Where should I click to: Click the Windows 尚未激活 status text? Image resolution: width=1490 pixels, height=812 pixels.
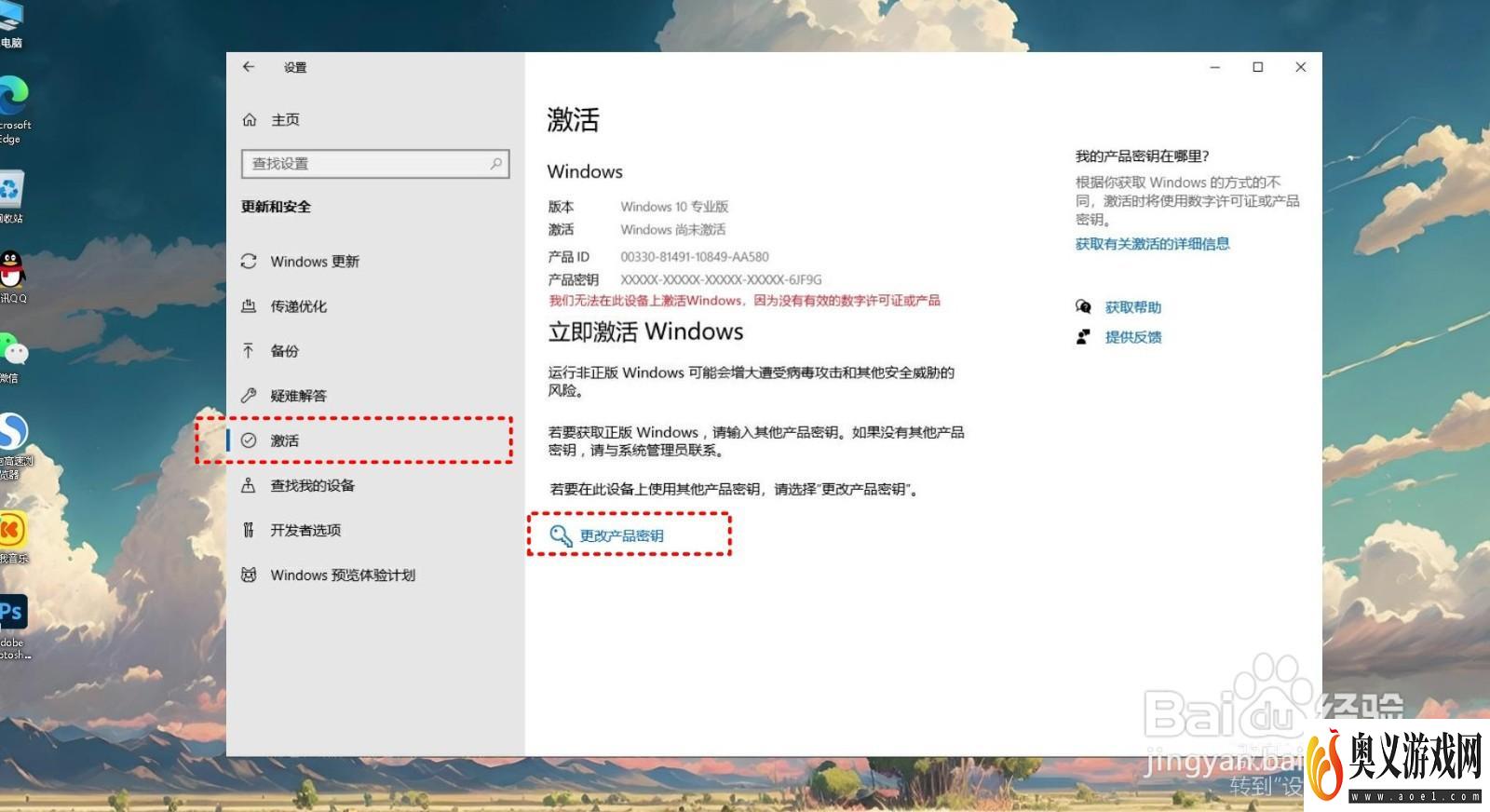(672, 230)
